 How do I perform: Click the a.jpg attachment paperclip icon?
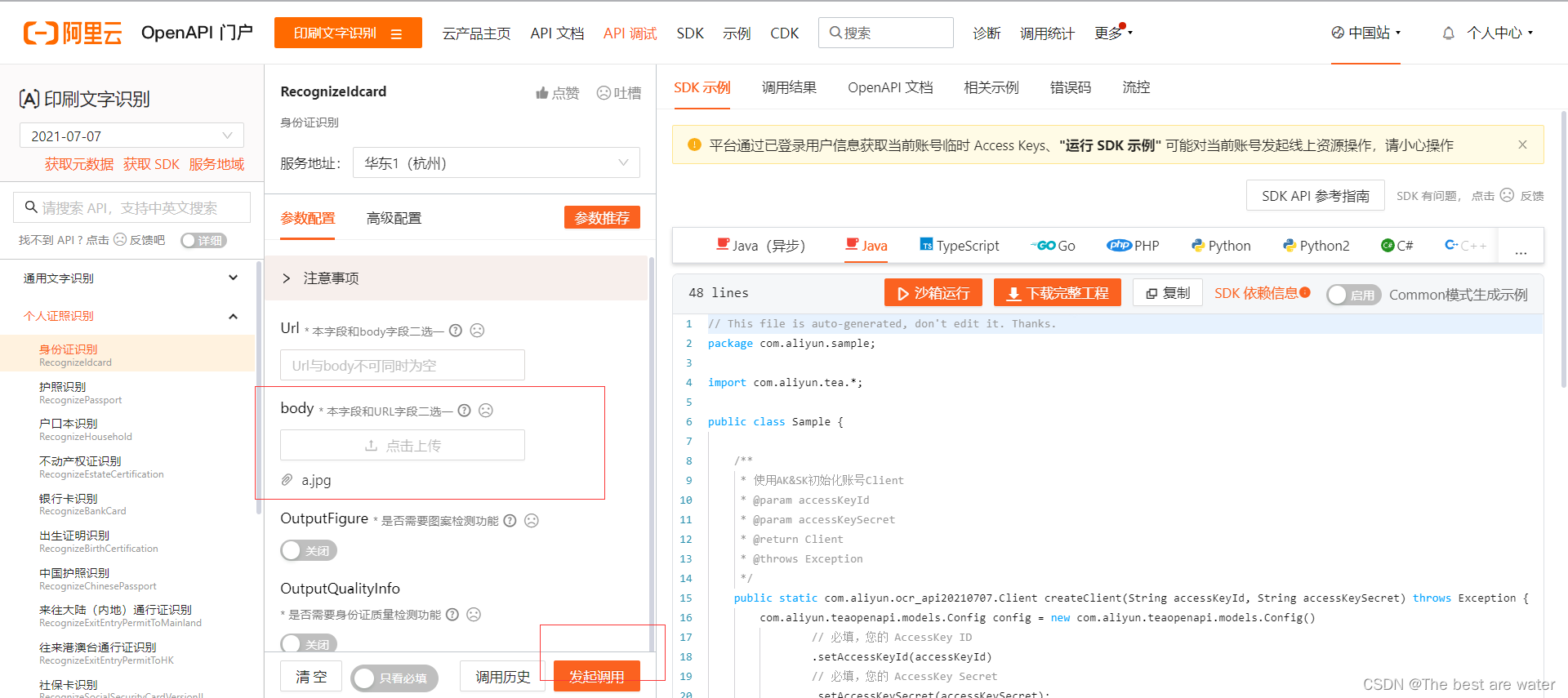coord(287,480)
